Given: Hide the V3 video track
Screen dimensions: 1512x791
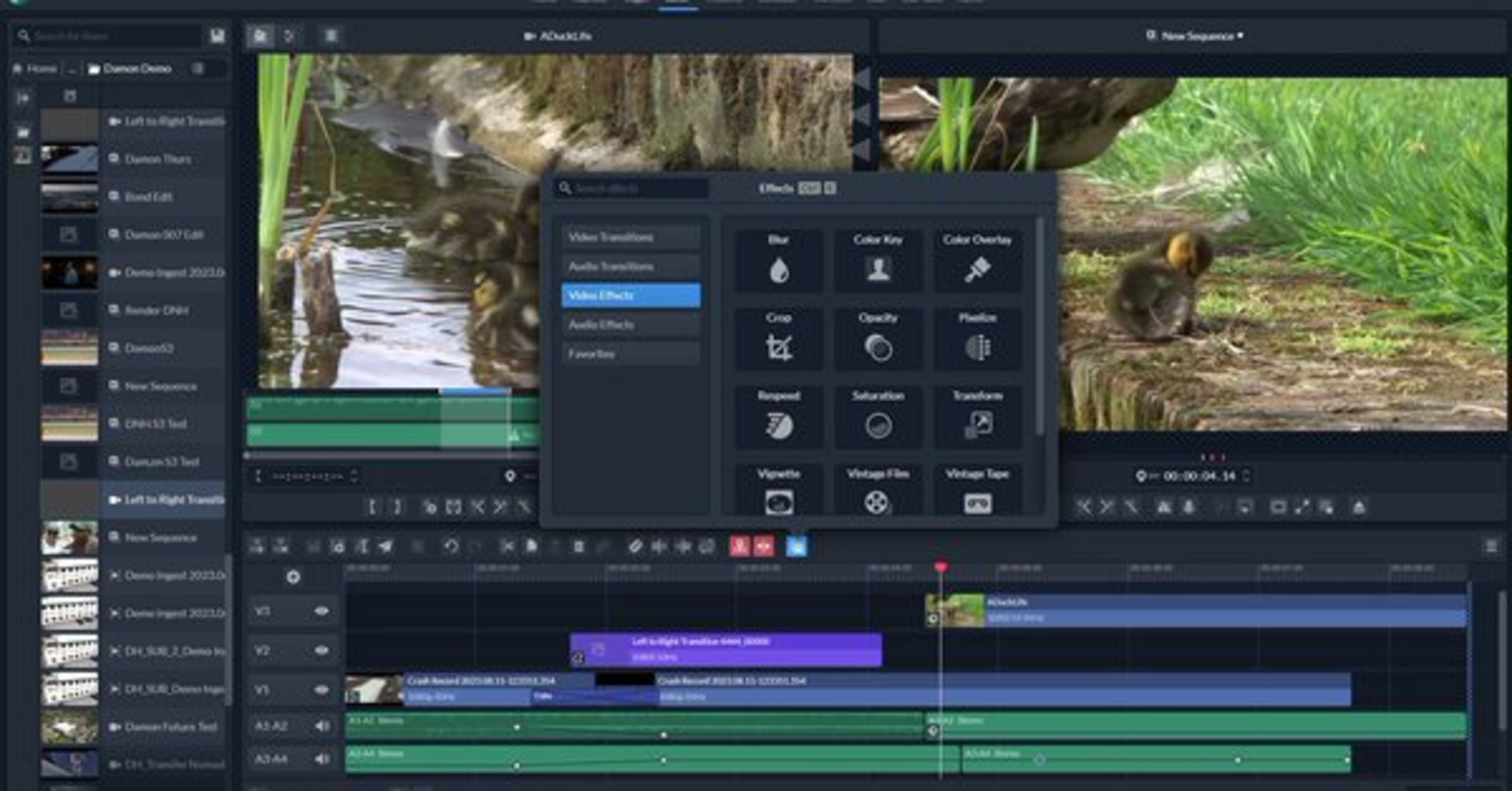Looking at the screenshot, I should click(321, 611).
